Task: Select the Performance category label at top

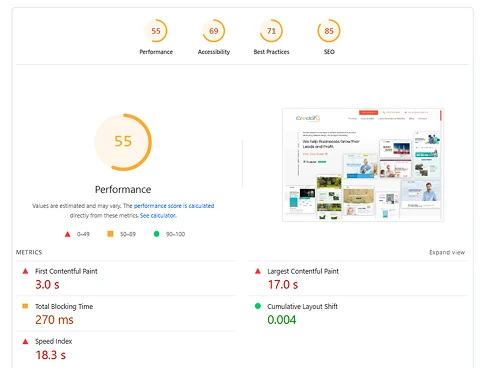Action: [156, 52]
